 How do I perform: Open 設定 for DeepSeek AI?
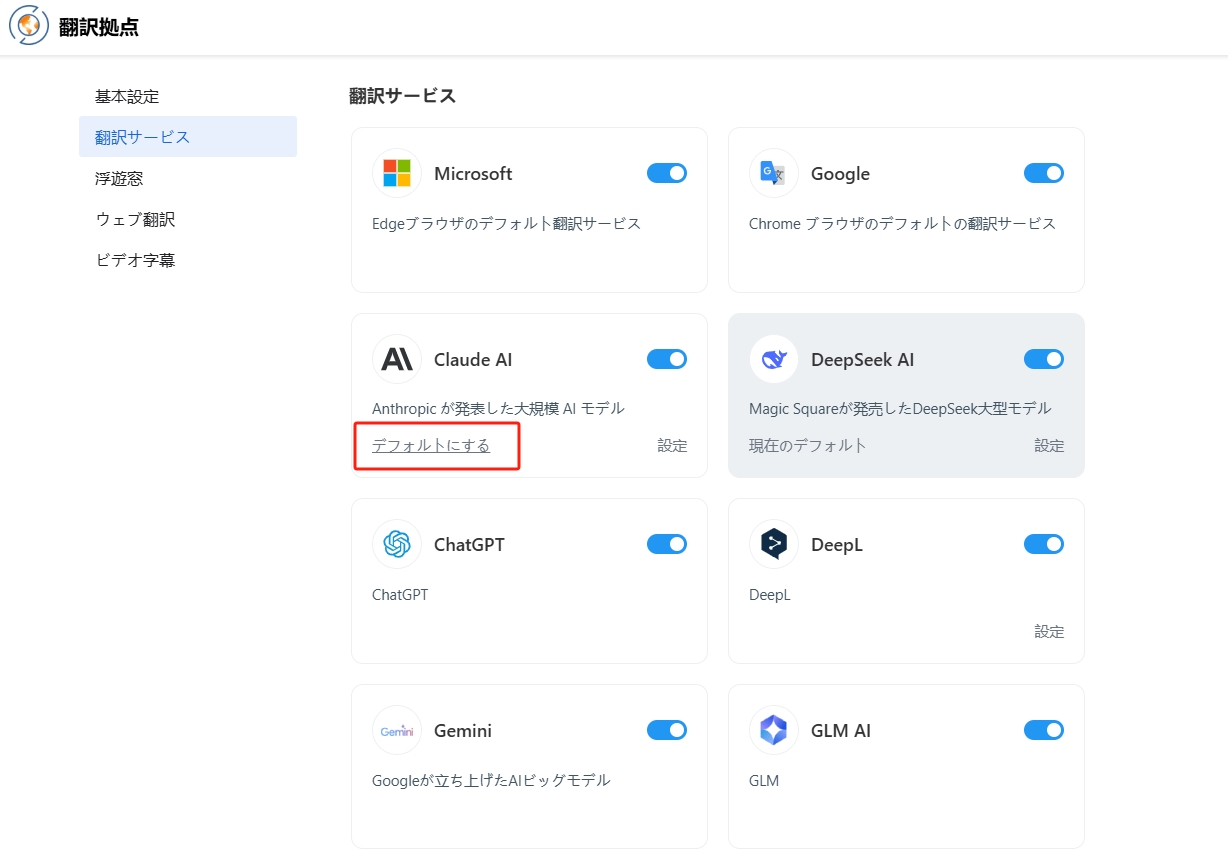pyautogui.click(x=1049, y=445)
